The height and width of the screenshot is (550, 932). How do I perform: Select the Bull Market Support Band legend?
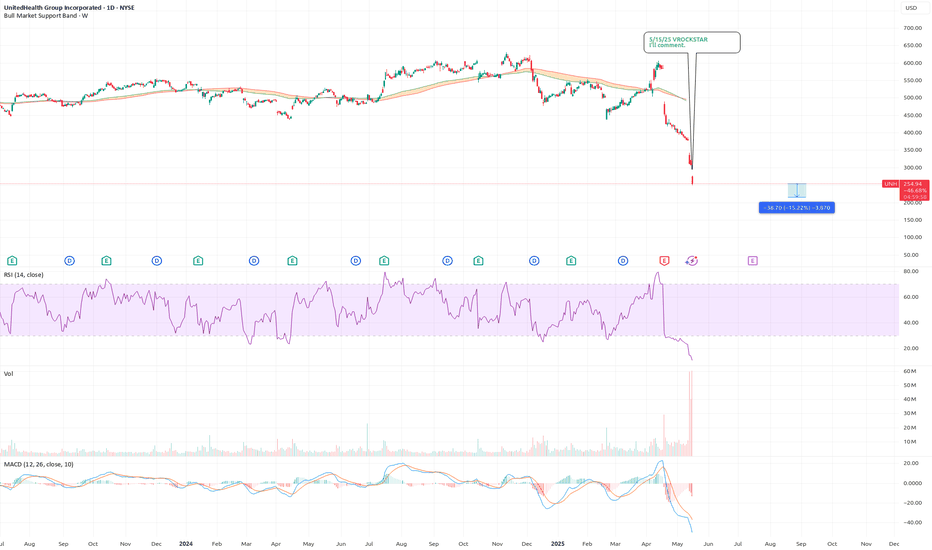46,15
